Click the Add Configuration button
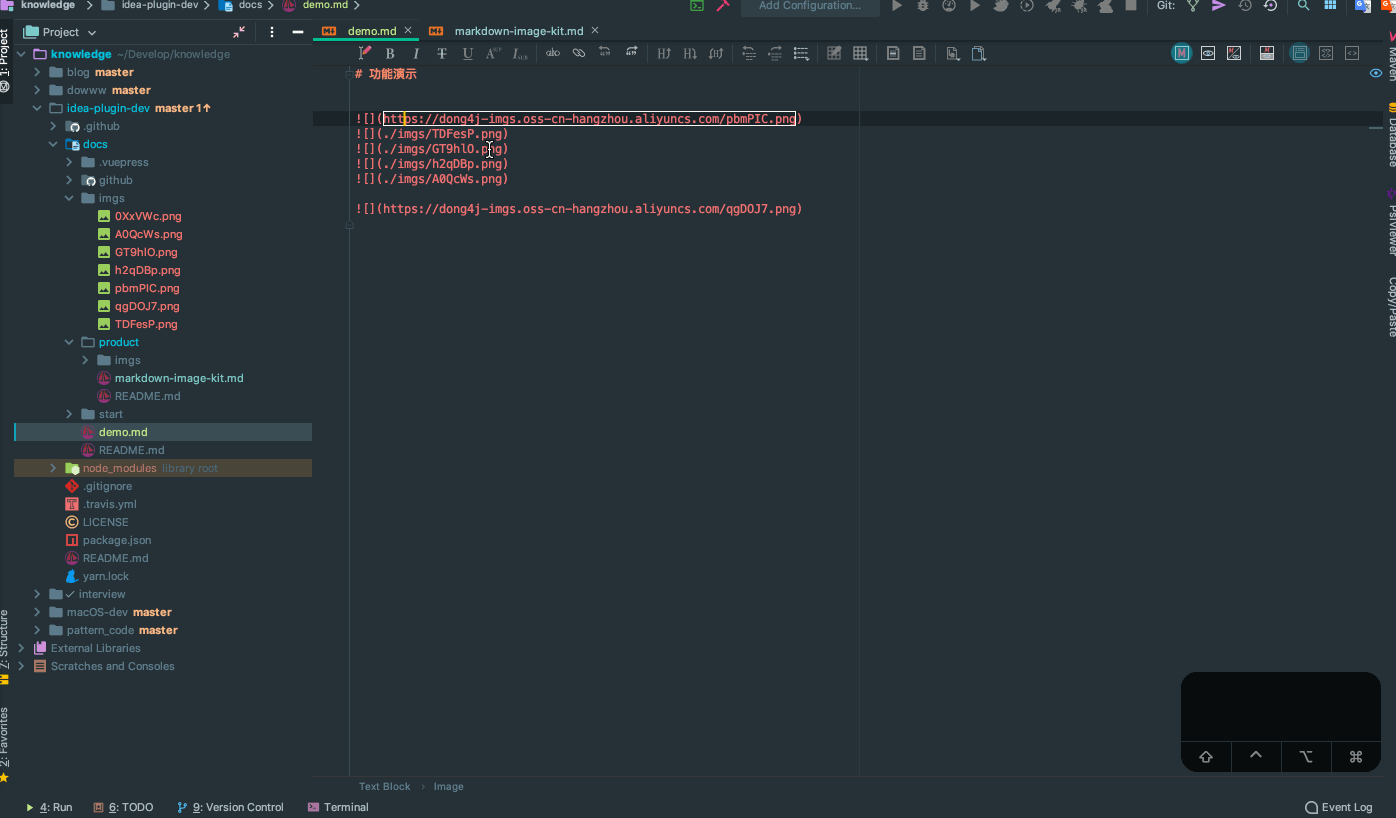This screenshot has width=1396, height=818. click(809, 6)
